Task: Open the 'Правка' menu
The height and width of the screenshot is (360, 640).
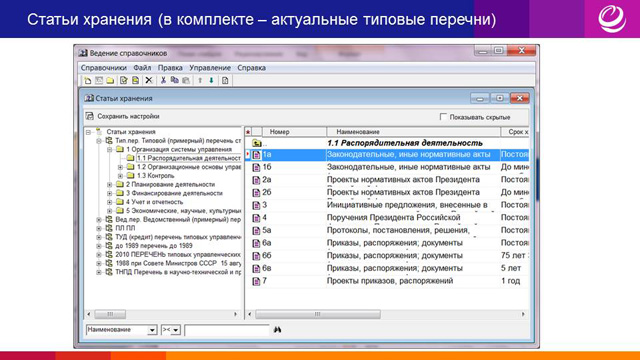Action: [170, 68]
